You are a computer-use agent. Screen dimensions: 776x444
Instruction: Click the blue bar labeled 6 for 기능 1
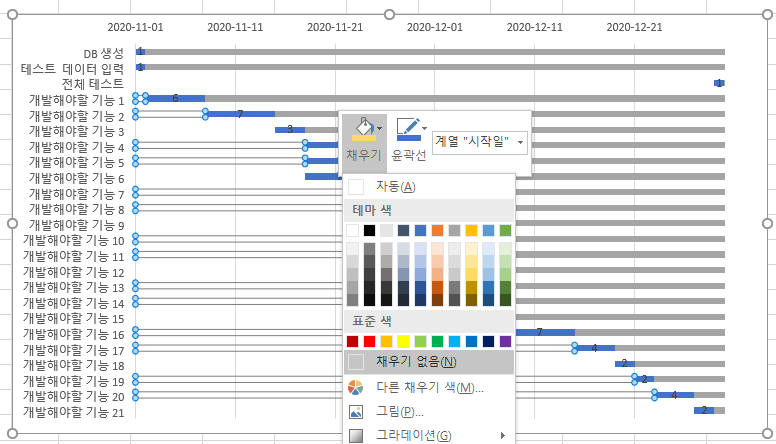175,99
